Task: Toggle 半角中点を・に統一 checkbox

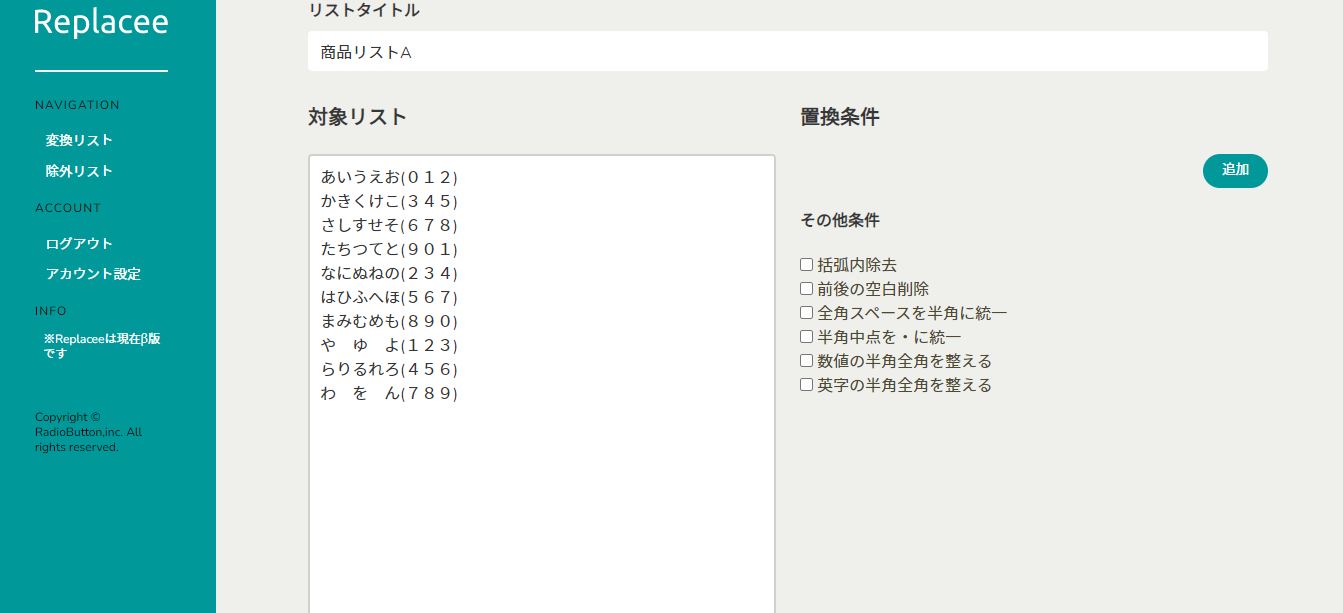Action: pos(806,337)
